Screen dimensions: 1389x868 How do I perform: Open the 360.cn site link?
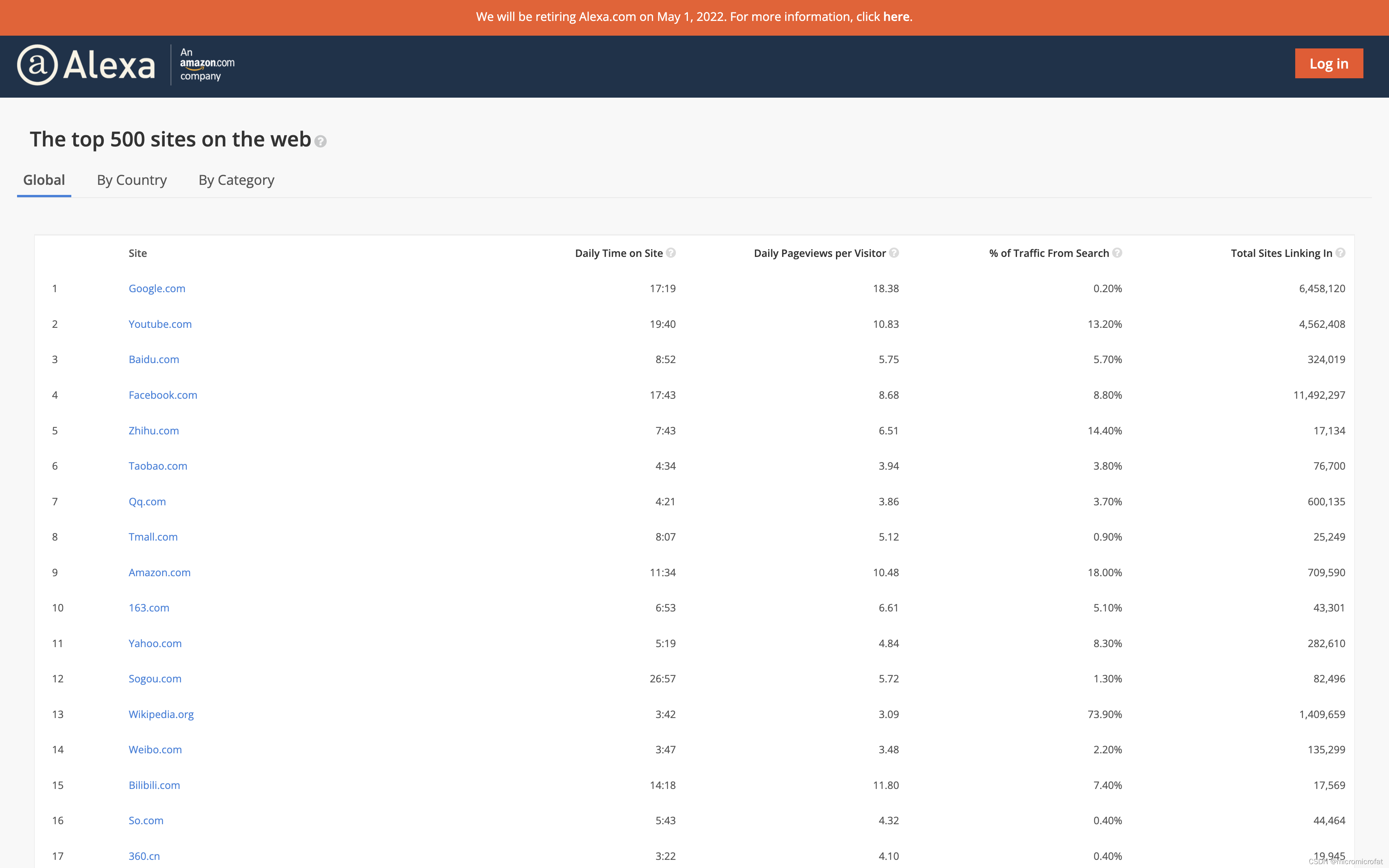144,856
